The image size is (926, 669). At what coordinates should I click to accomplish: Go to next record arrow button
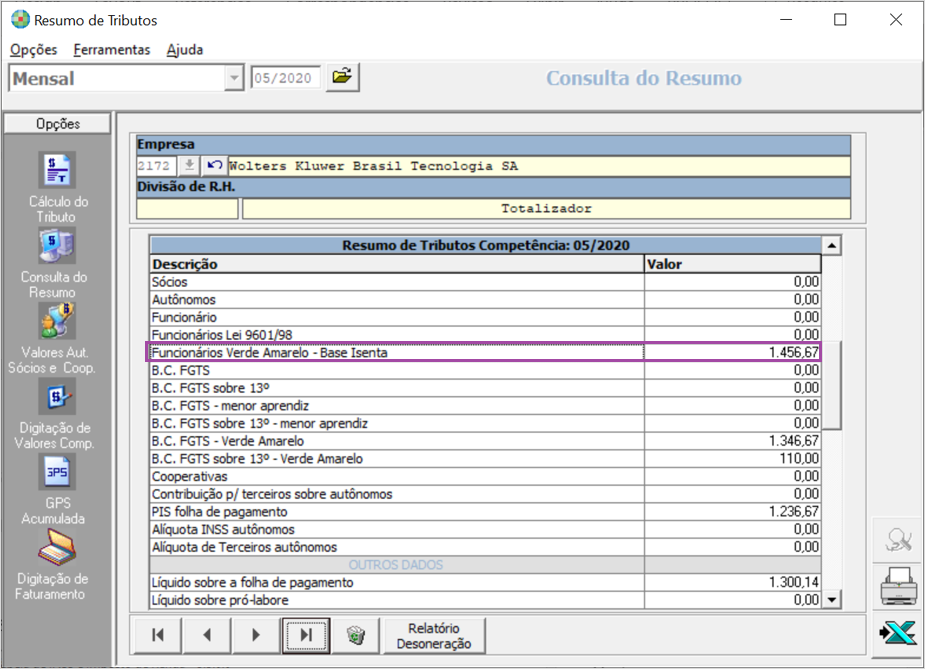[256, 635]
